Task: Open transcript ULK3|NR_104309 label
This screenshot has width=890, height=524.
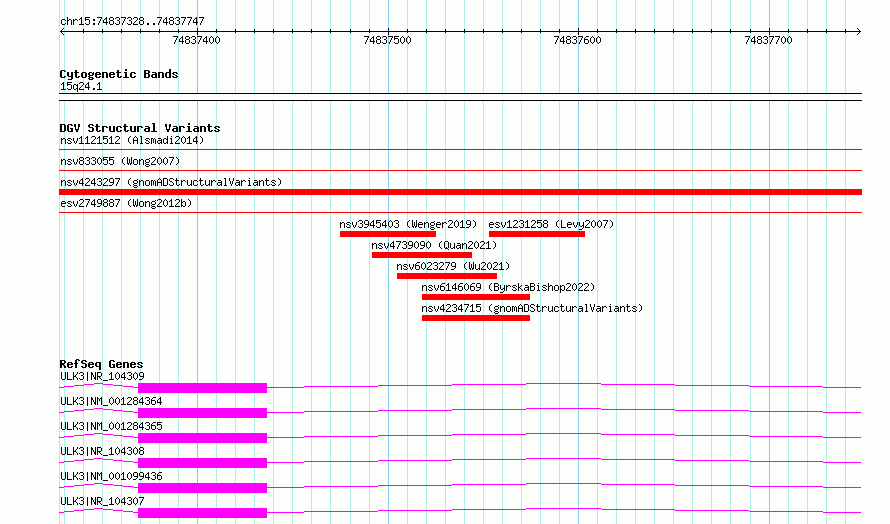Action: pos(102,376)
